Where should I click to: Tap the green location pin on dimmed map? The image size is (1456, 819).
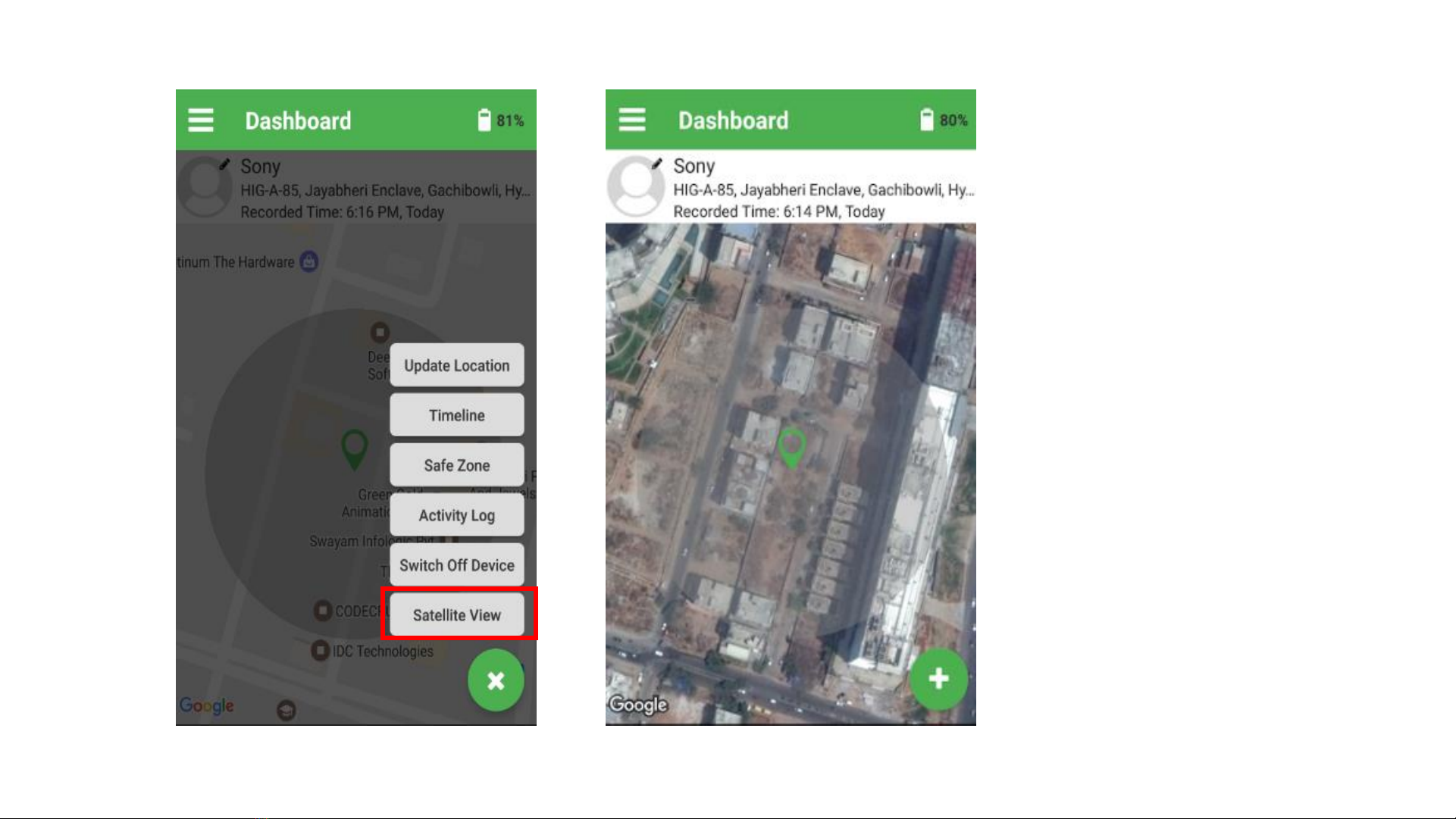(x=355, y=449)
